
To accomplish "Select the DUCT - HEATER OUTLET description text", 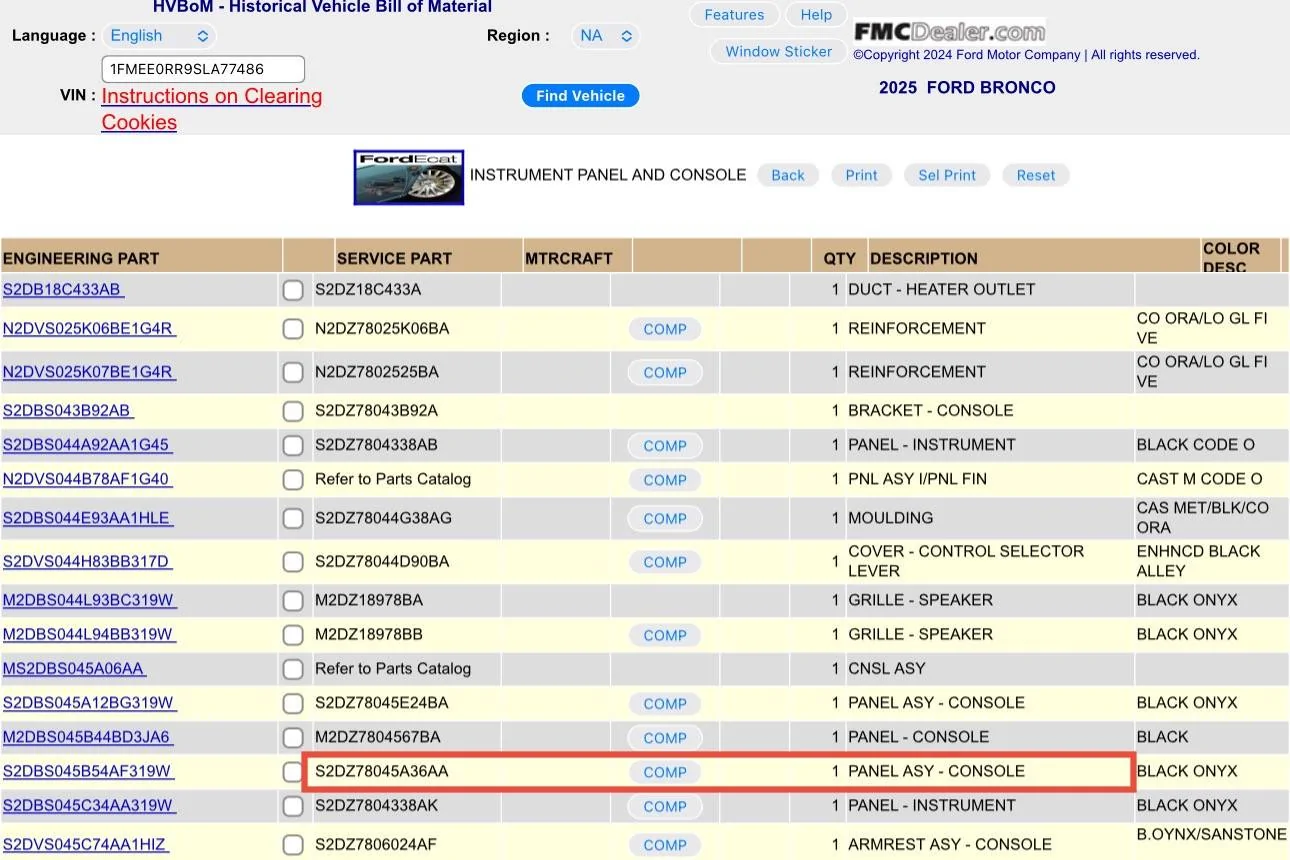I will (x=941, y=290).
